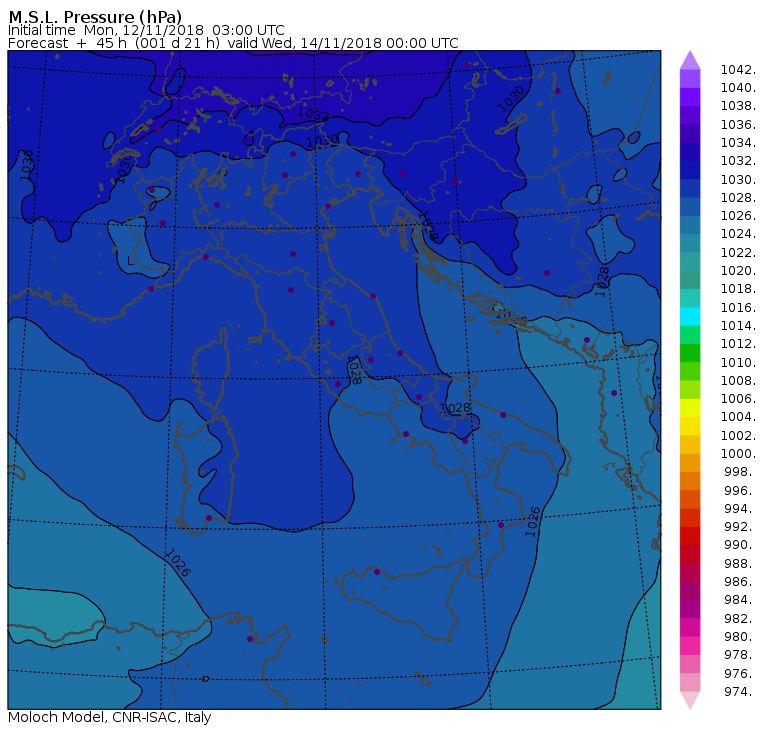Click the '1042.' legend value
This screenshot has width=760, height=731.
click(738, 70)
